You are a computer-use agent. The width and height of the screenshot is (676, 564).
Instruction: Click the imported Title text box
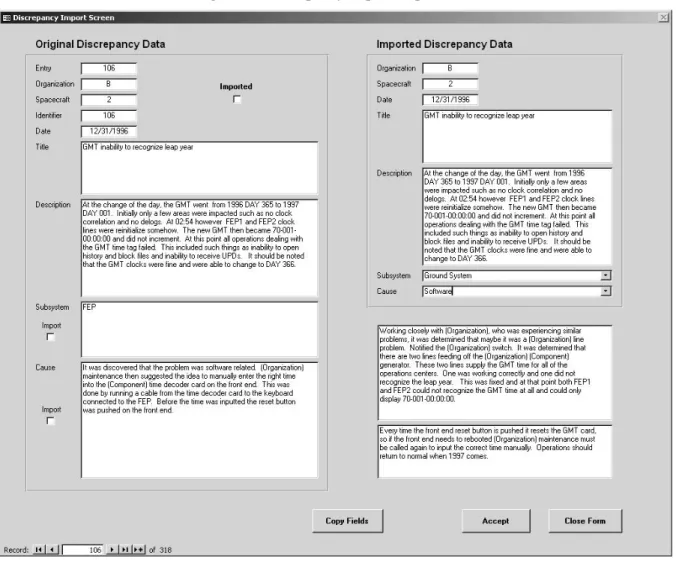[x=517, y=136]
